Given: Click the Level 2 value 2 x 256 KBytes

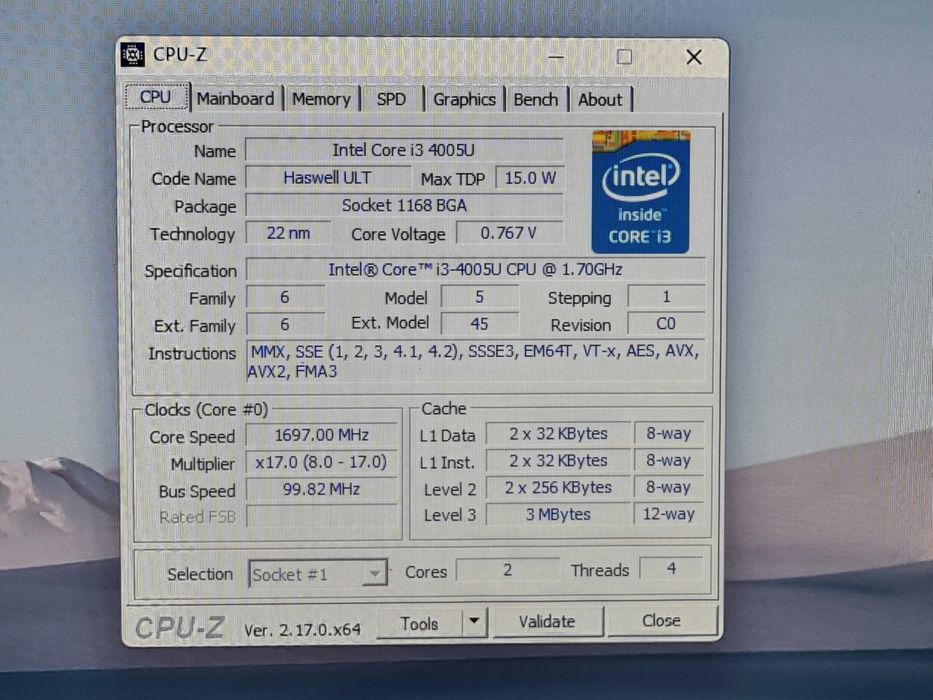Looking at the screenshot, I should [x=558, y=488].
